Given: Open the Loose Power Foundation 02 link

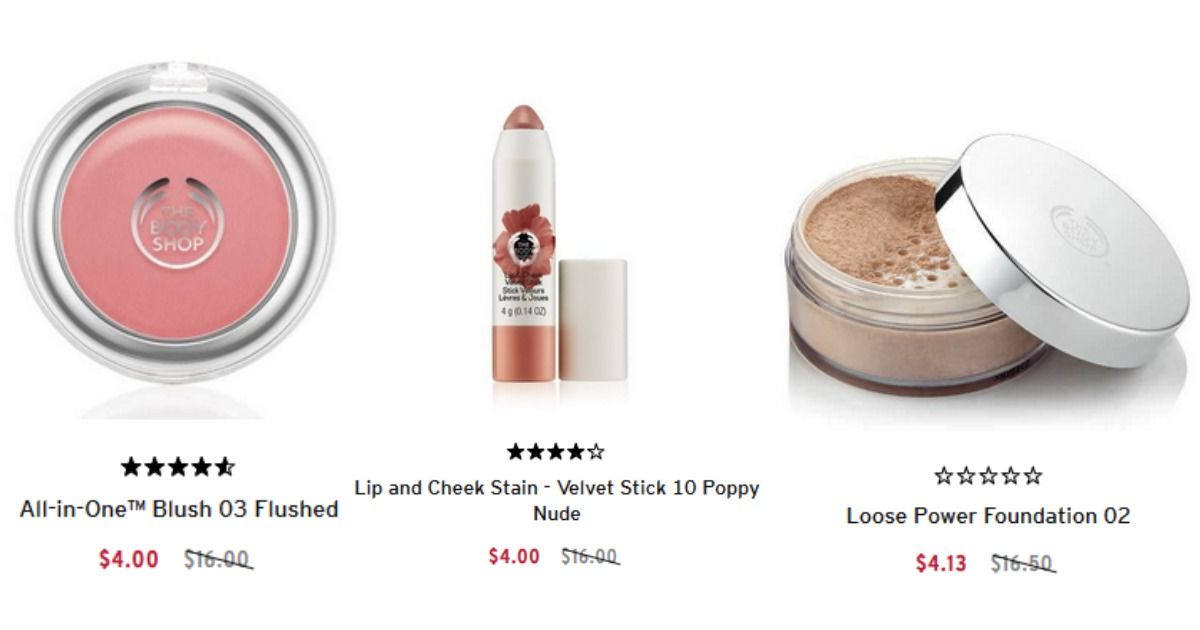Looking at the screenshot, I should tap(988, 516).
